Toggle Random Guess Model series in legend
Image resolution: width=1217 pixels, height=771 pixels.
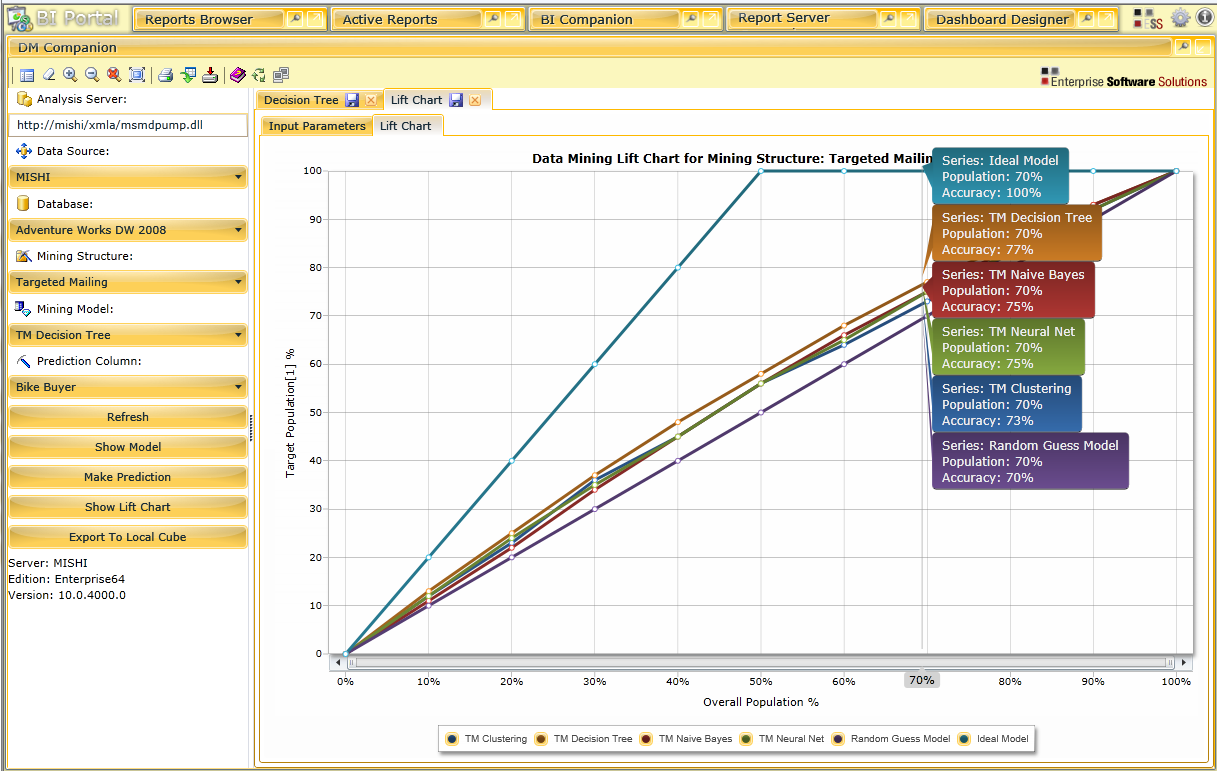coord(892,739)
